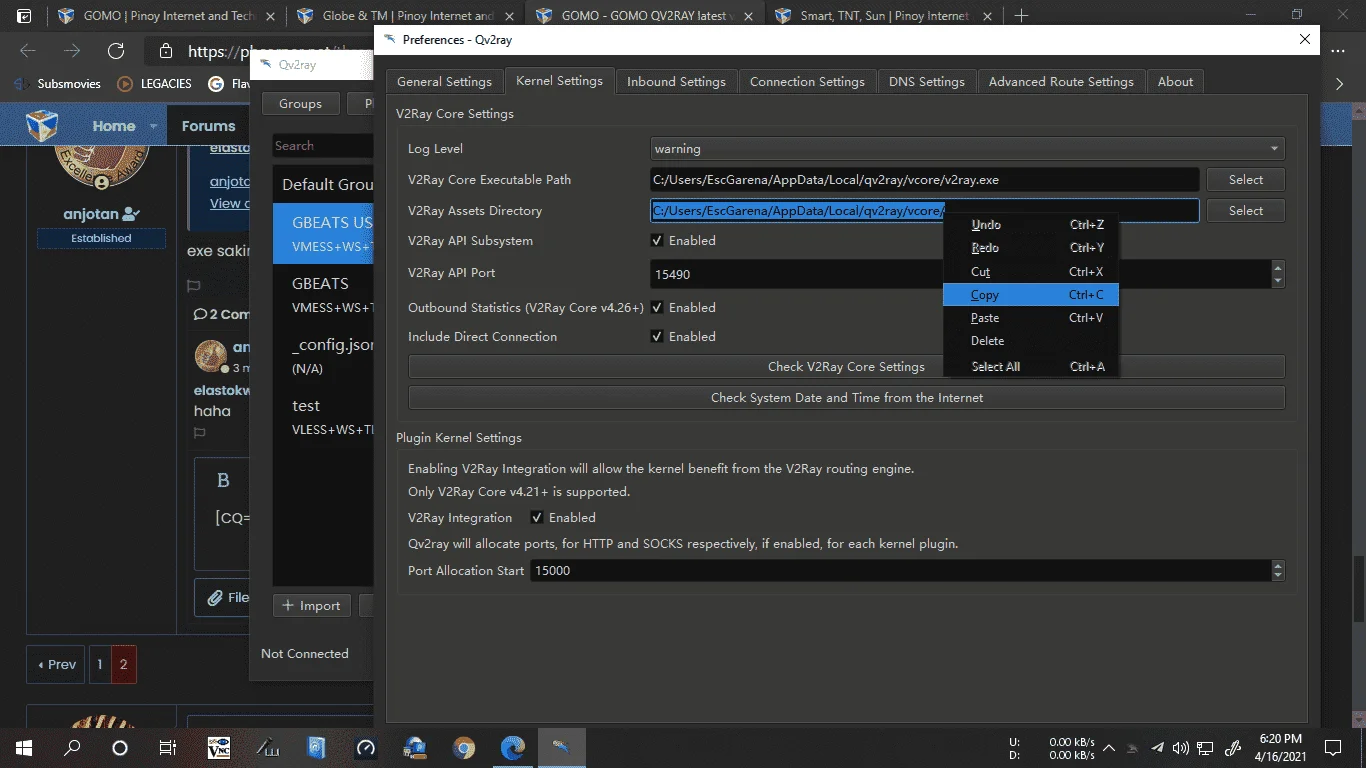Click the forum site cube logo
1366x768 pixels.
click(42, 126)
